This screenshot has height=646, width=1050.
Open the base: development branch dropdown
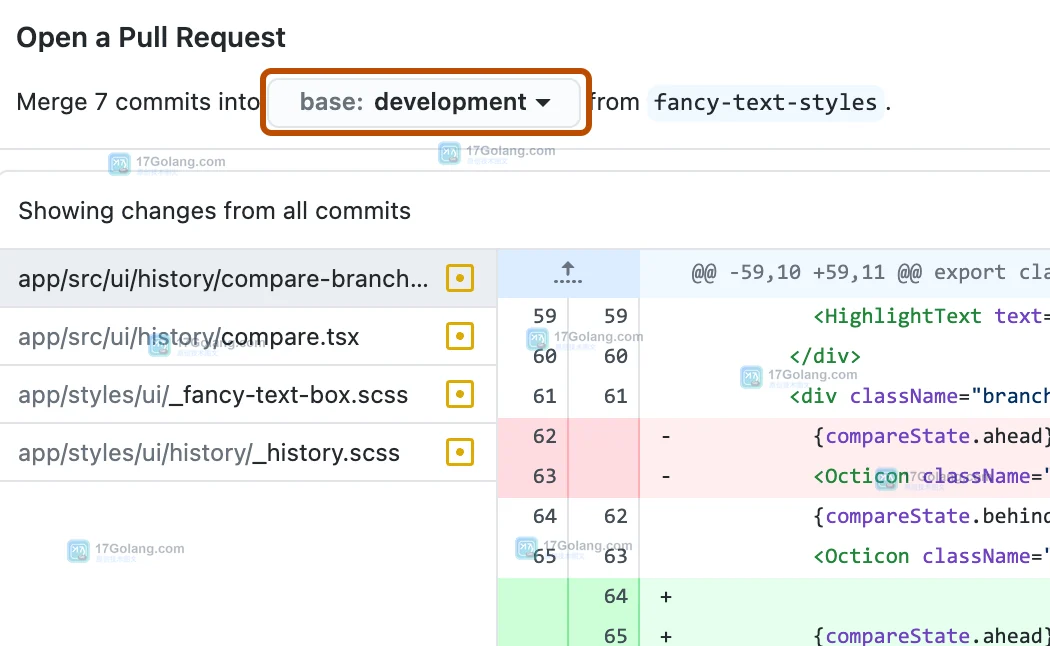[424, 102]
